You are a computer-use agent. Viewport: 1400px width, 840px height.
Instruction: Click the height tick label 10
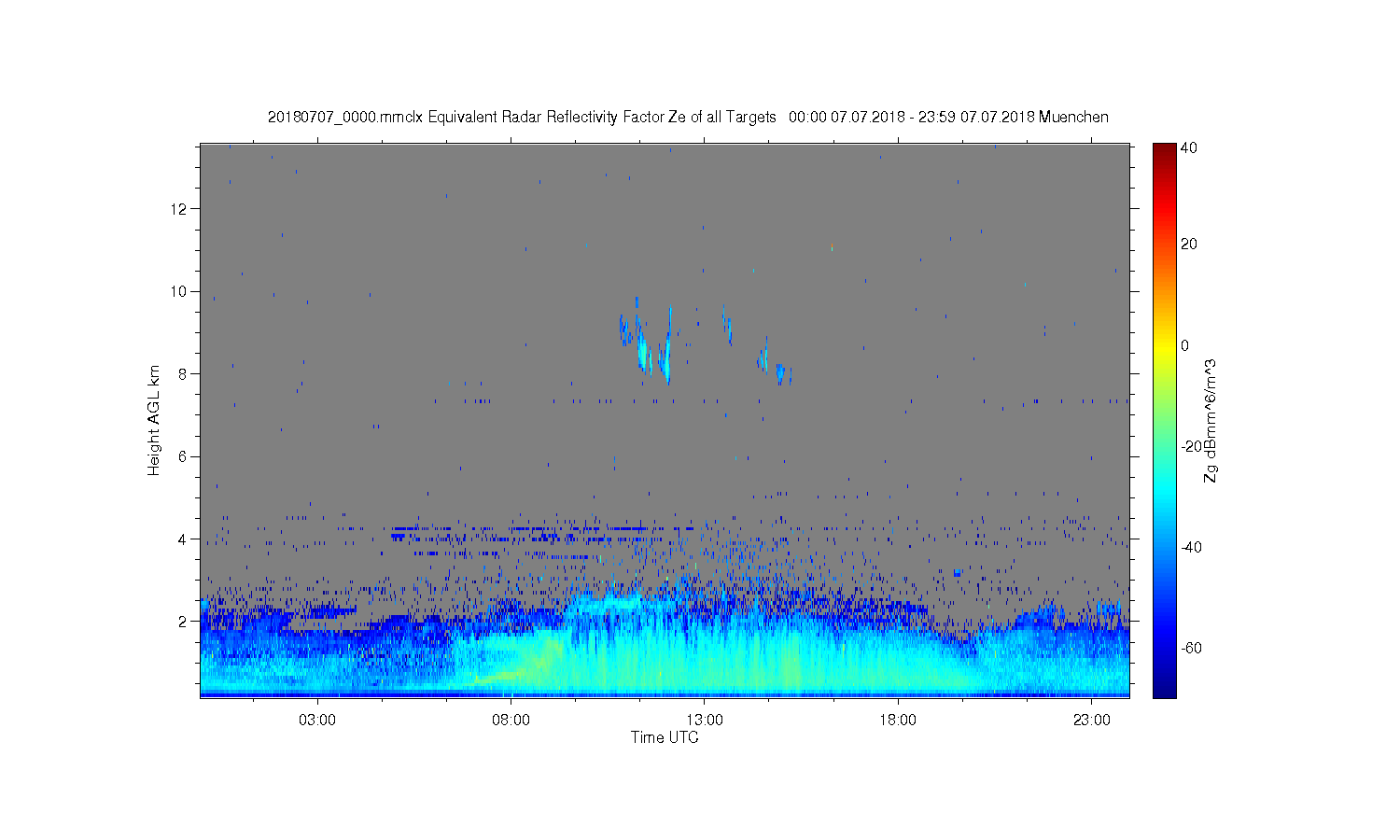(x=179, y=291)
